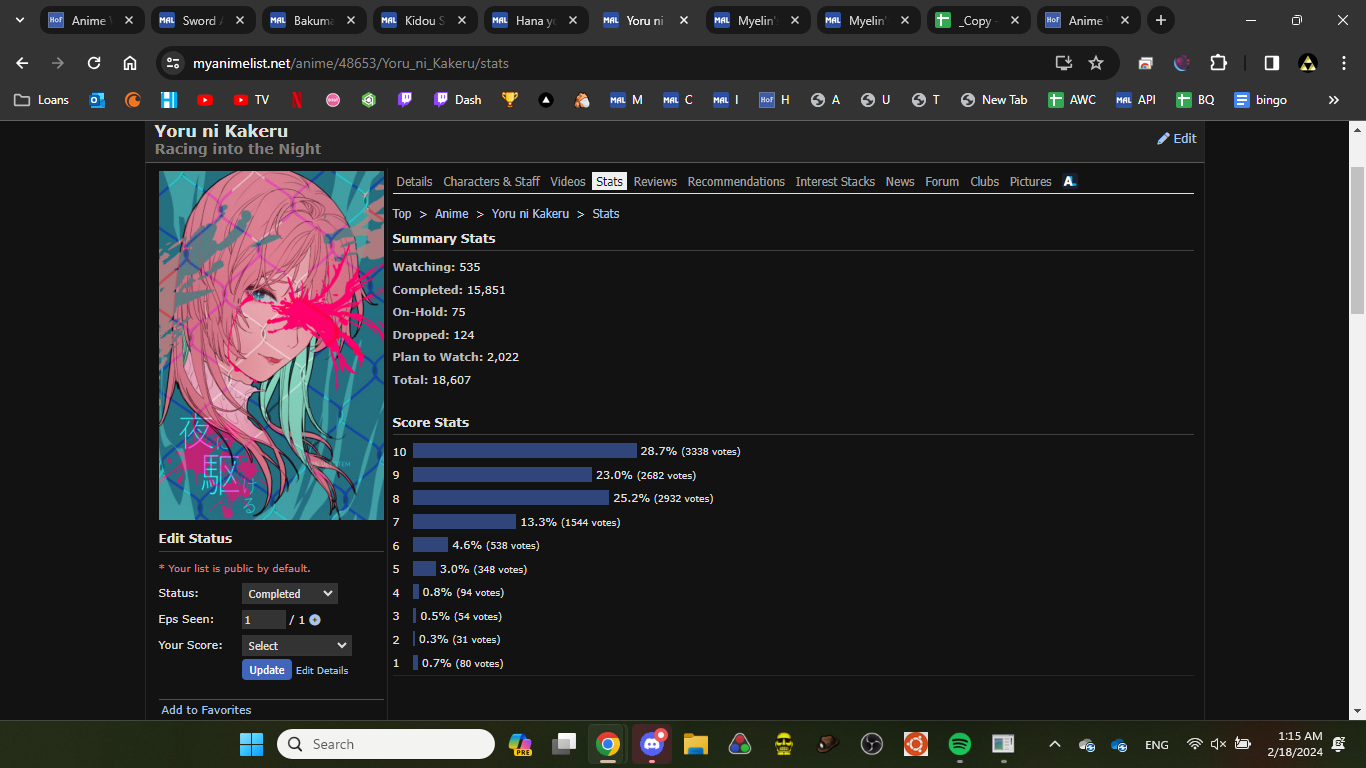Click the pencil Edit link for anime
This screenshot has width=1366, height=768.
pyautogui.click(x=1177, y=139)
